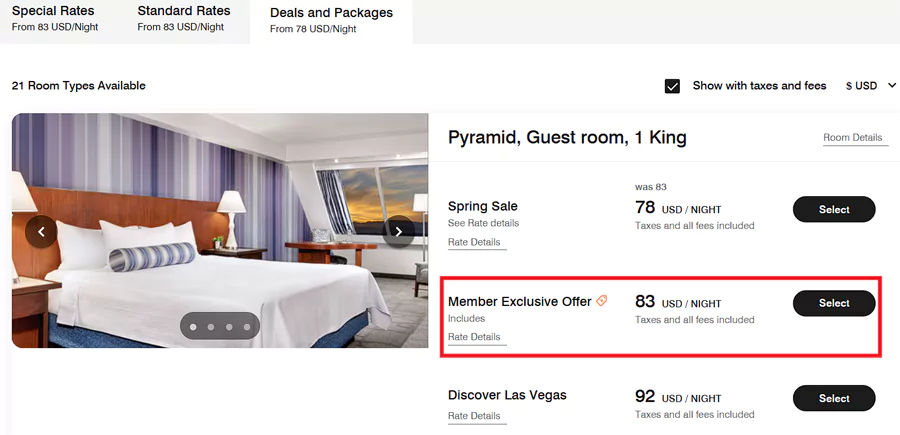Jump to second carousel dot
900x435 pixels.
(x=210, y=326)
